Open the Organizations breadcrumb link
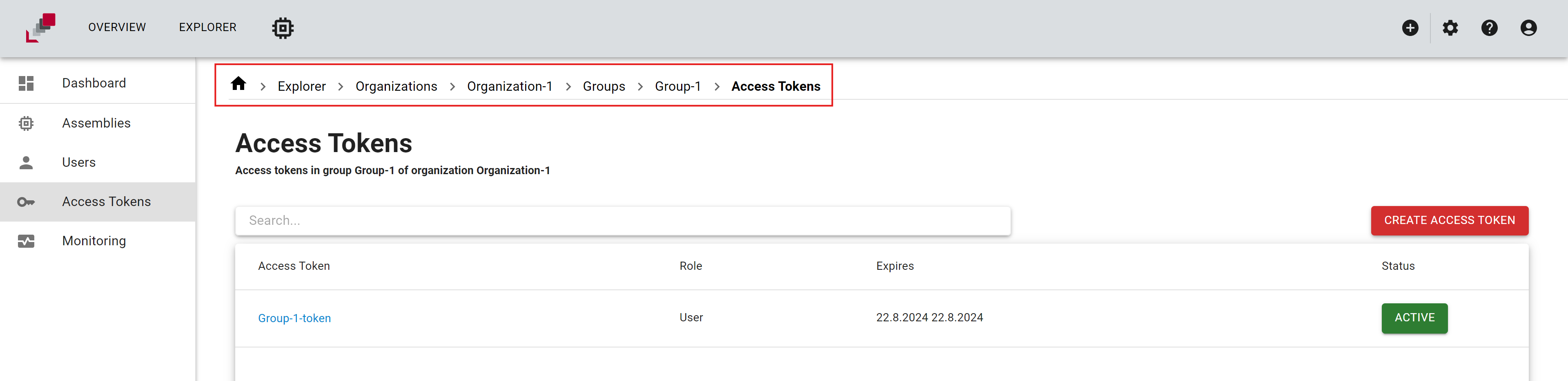 pyautogui.click(x=396, y=87)
